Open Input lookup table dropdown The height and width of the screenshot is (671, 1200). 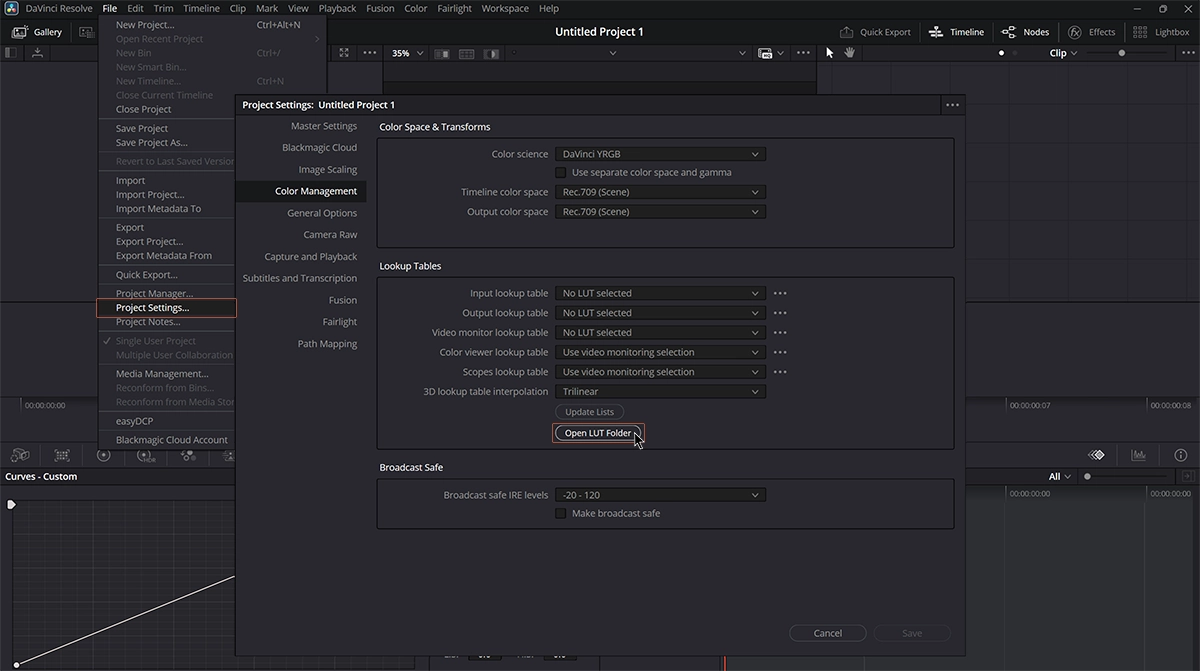pos(660,293)
